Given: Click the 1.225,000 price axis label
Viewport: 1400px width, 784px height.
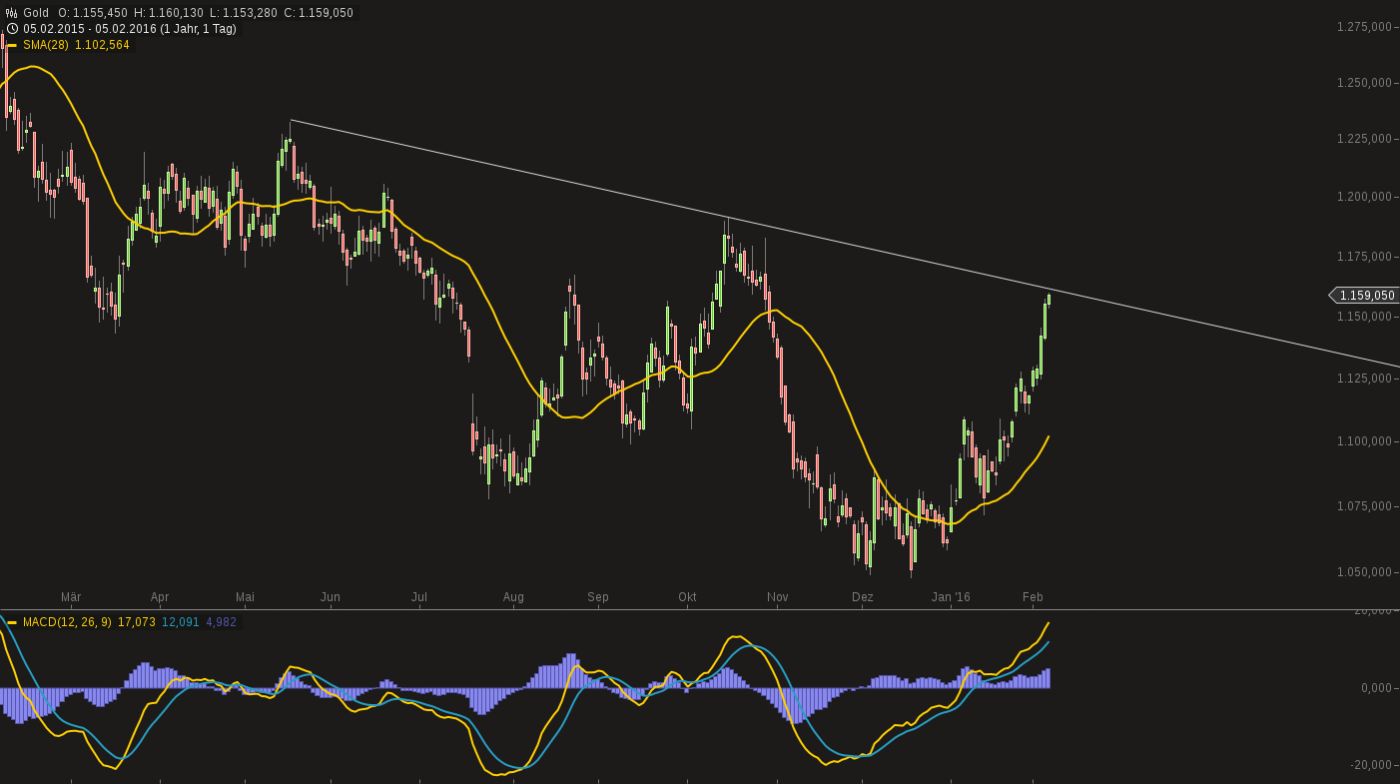Looking at the screenshot, I should point(1365,139).
